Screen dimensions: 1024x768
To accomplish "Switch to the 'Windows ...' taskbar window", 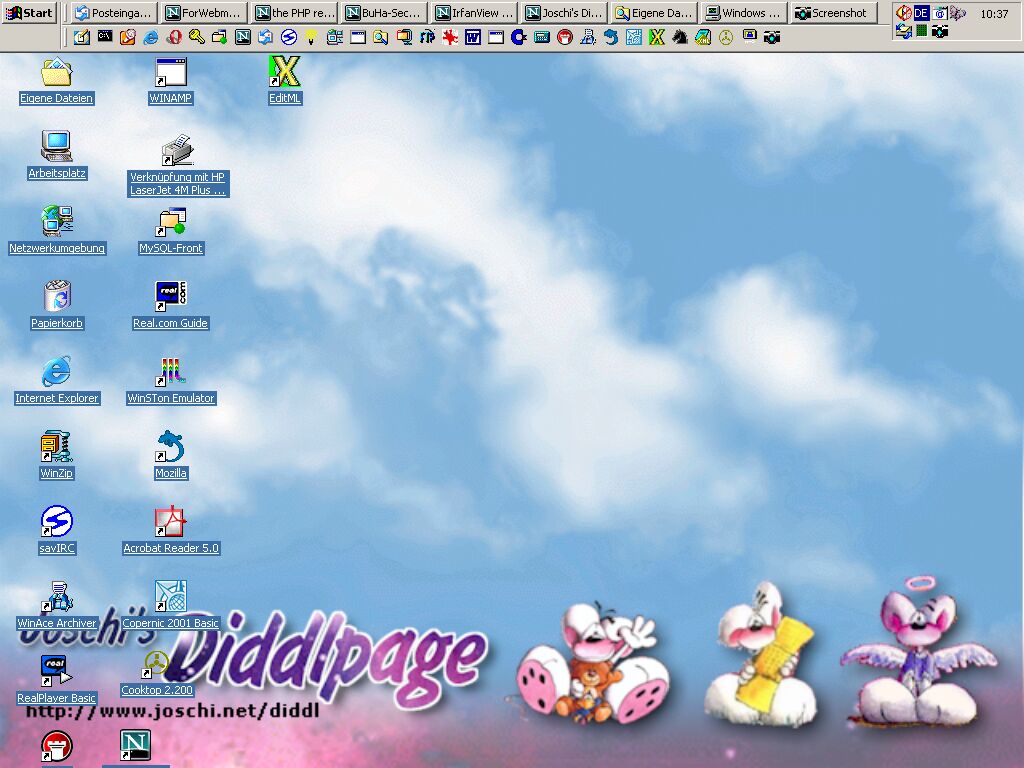I will coord(744,12).
